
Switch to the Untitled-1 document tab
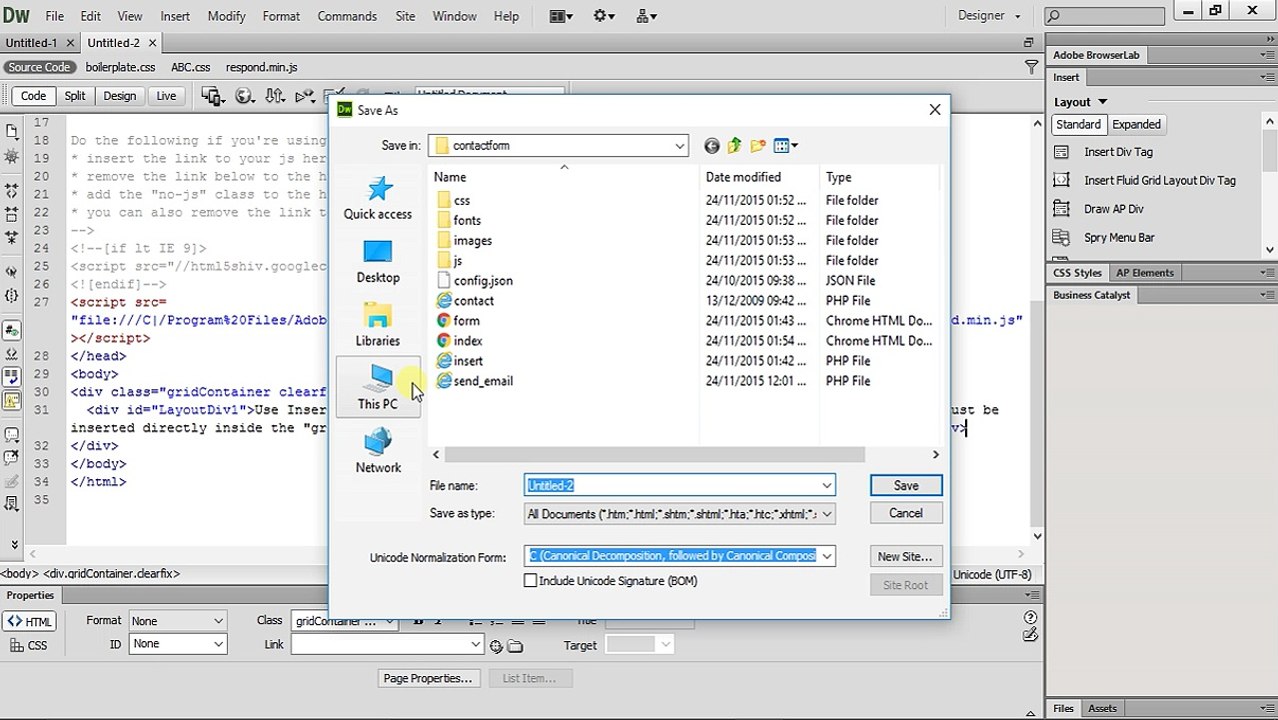coord(31,43)
